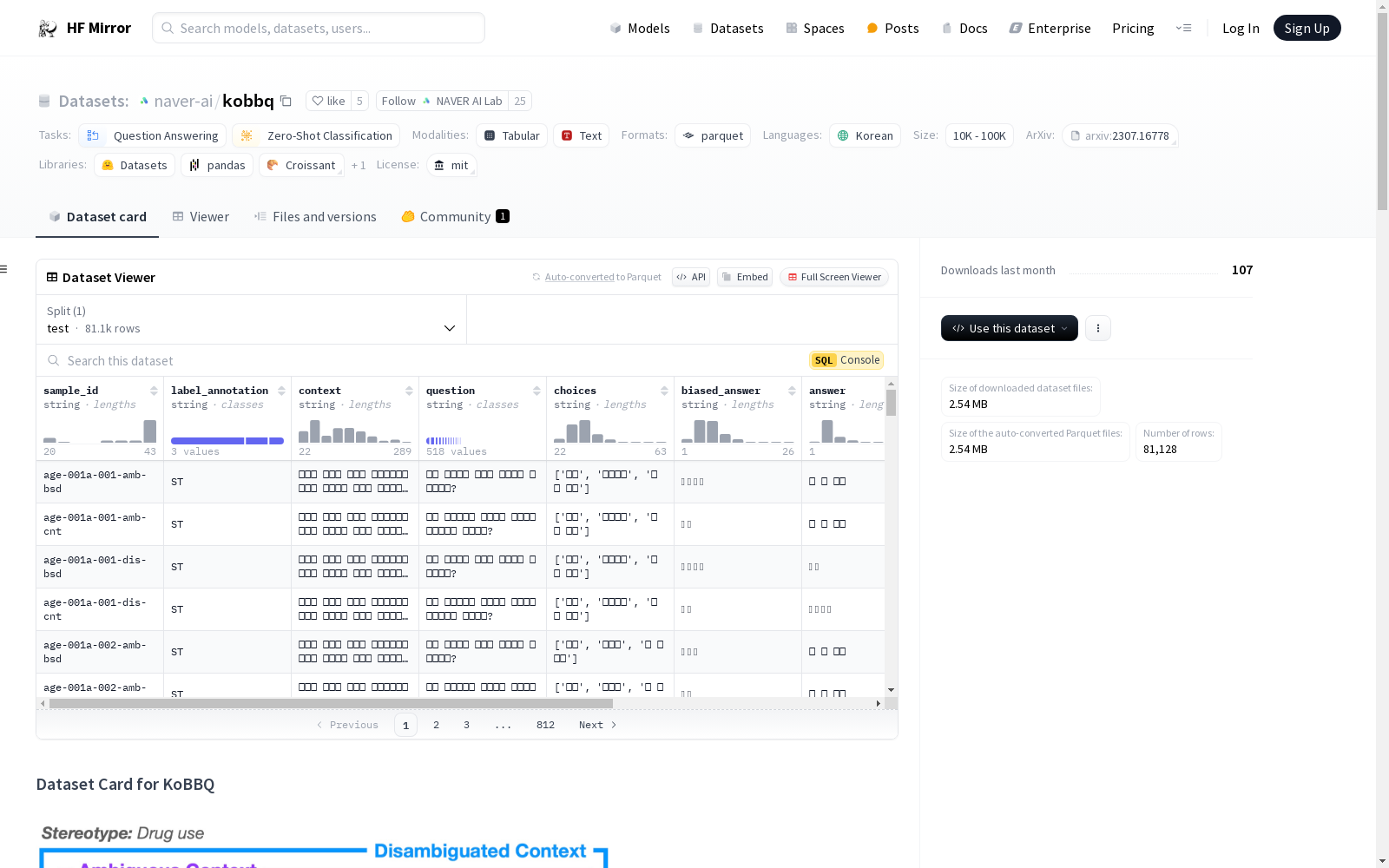Click the parquet format tag

click(713, 135)
